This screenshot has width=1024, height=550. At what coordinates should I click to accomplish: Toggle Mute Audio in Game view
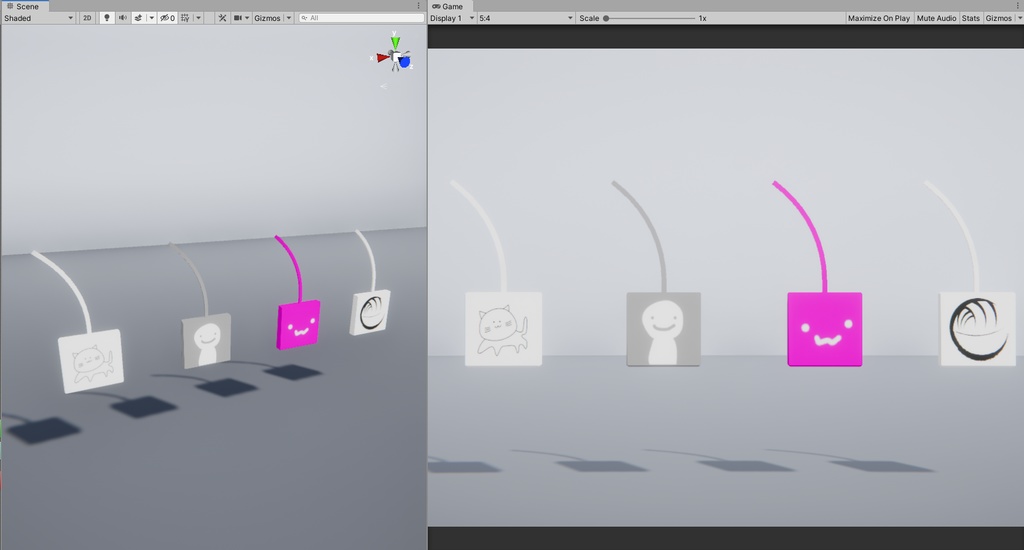(x=936, y=18)
